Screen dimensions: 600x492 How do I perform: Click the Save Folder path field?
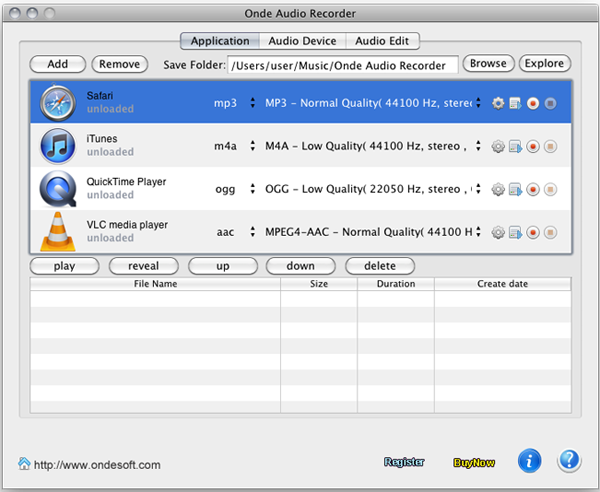coord(343,64)
